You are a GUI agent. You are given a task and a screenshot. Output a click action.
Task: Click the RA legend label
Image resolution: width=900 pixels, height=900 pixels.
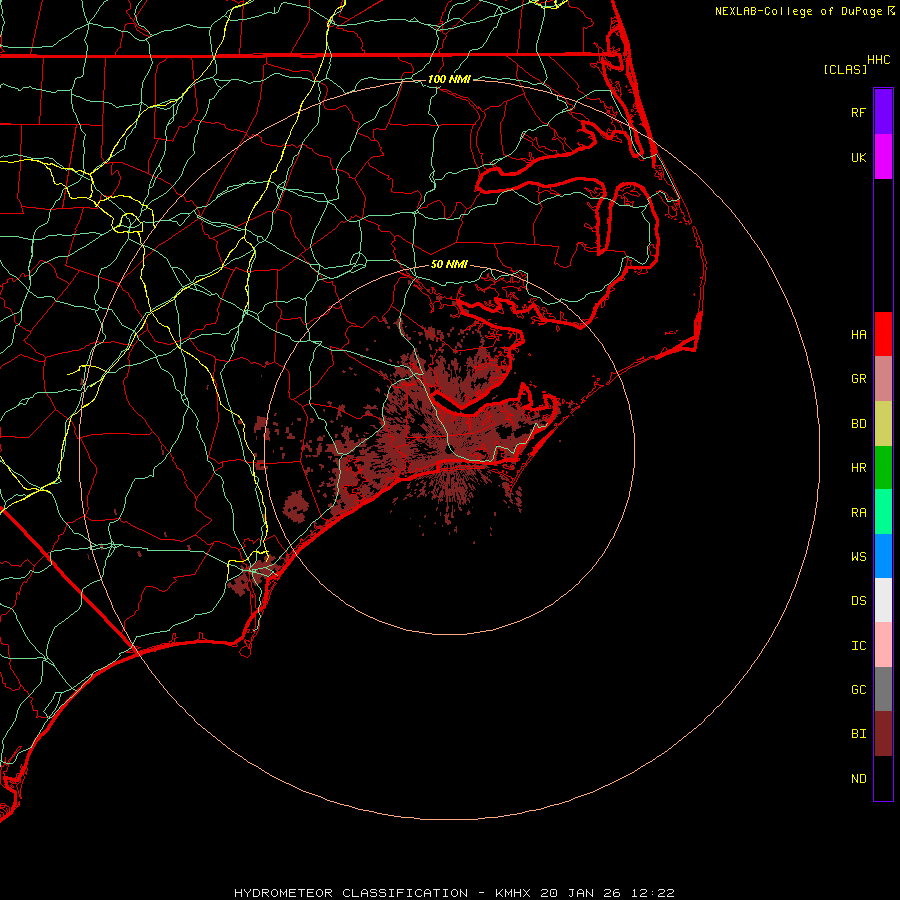pos(858,513)
